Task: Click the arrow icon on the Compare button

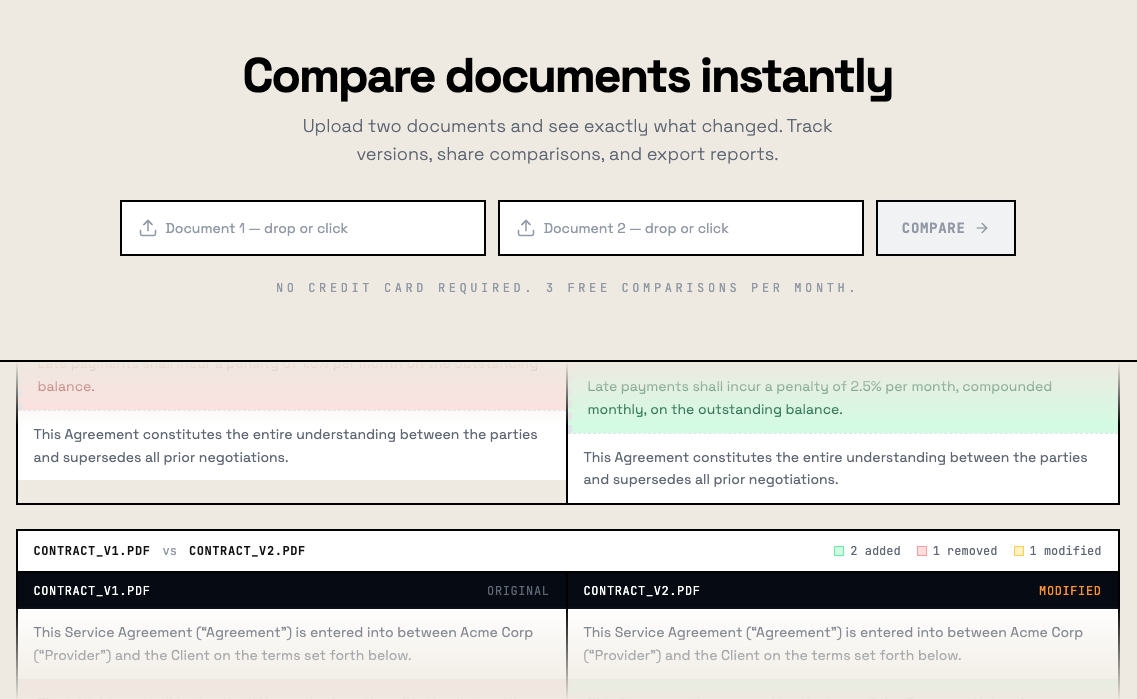Action: (x=982, y=228)
